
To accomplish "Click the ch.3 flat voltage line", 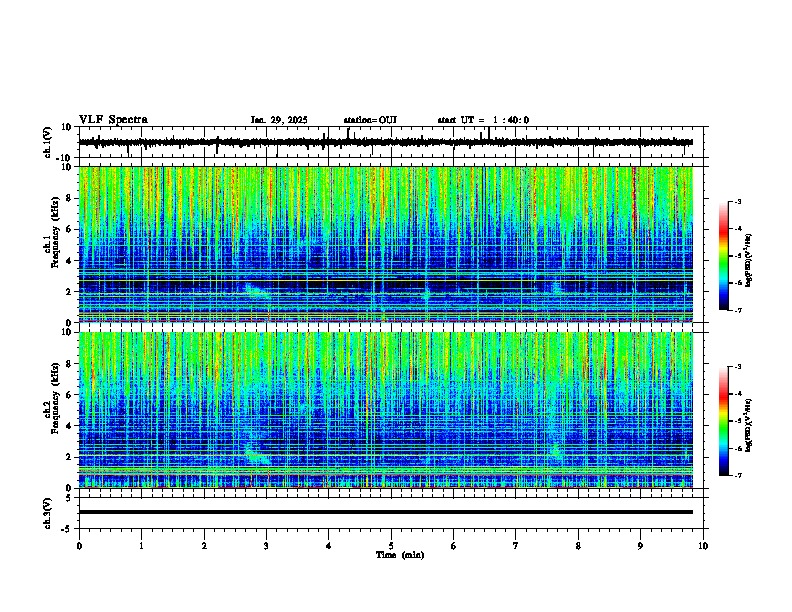I will [386, 512].
